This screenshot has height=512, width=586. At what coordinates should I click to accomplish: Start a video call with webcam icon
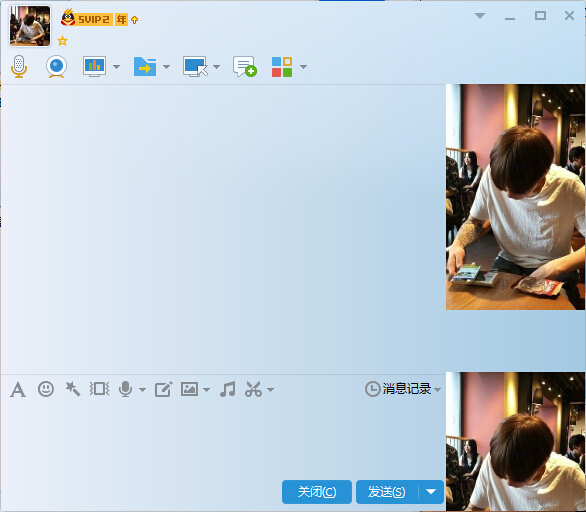click(x=56, y=67)
